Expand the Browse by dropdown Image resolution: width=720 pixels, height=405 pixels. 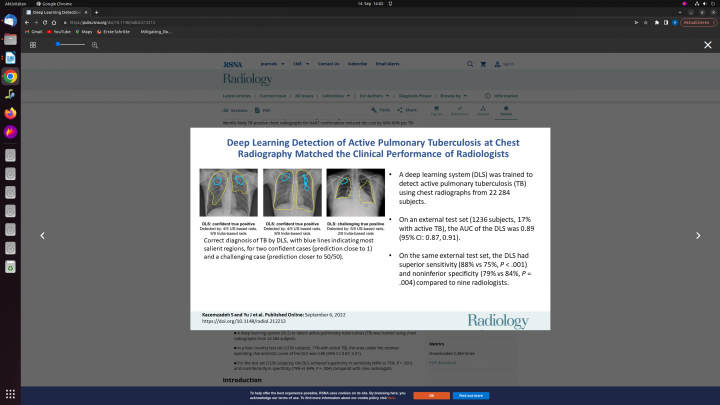click(454, 96)
